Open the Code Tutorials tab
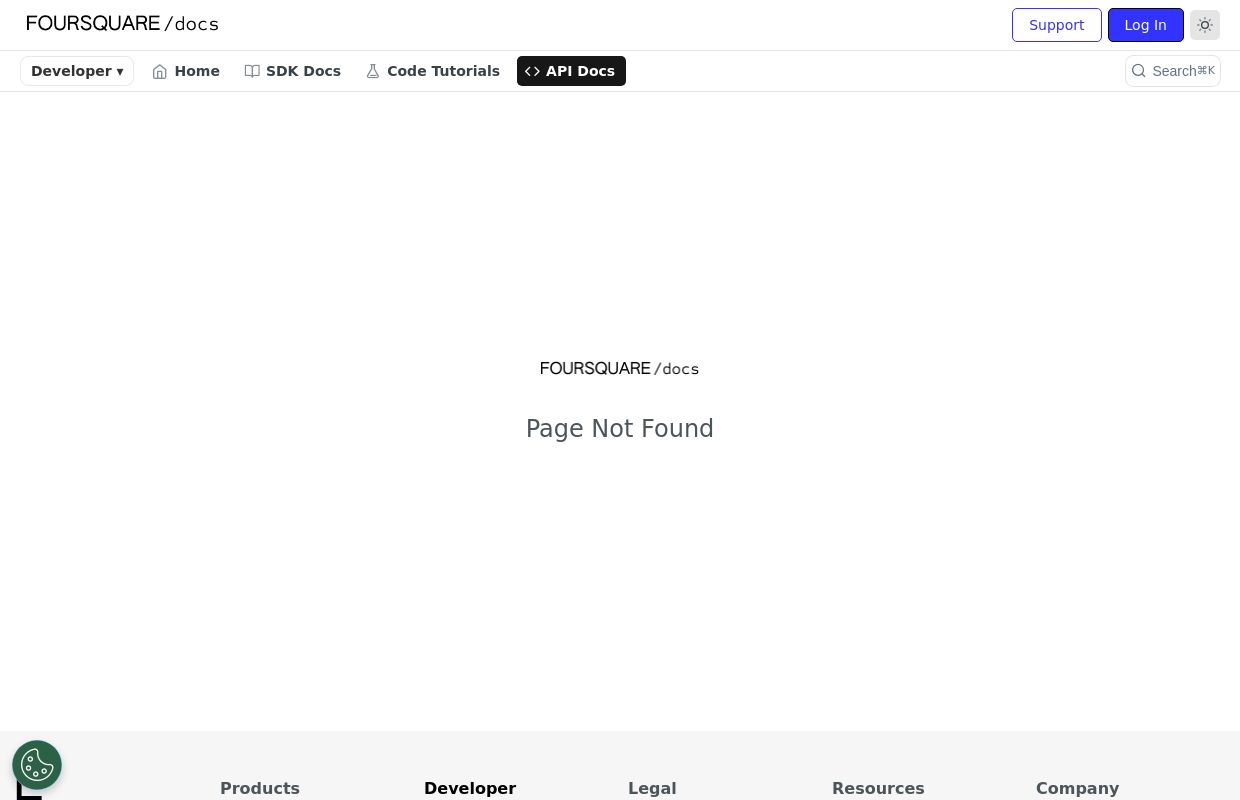Image resolution: width=1240 pixels, height=800 pixels. (x=433, y=71)
